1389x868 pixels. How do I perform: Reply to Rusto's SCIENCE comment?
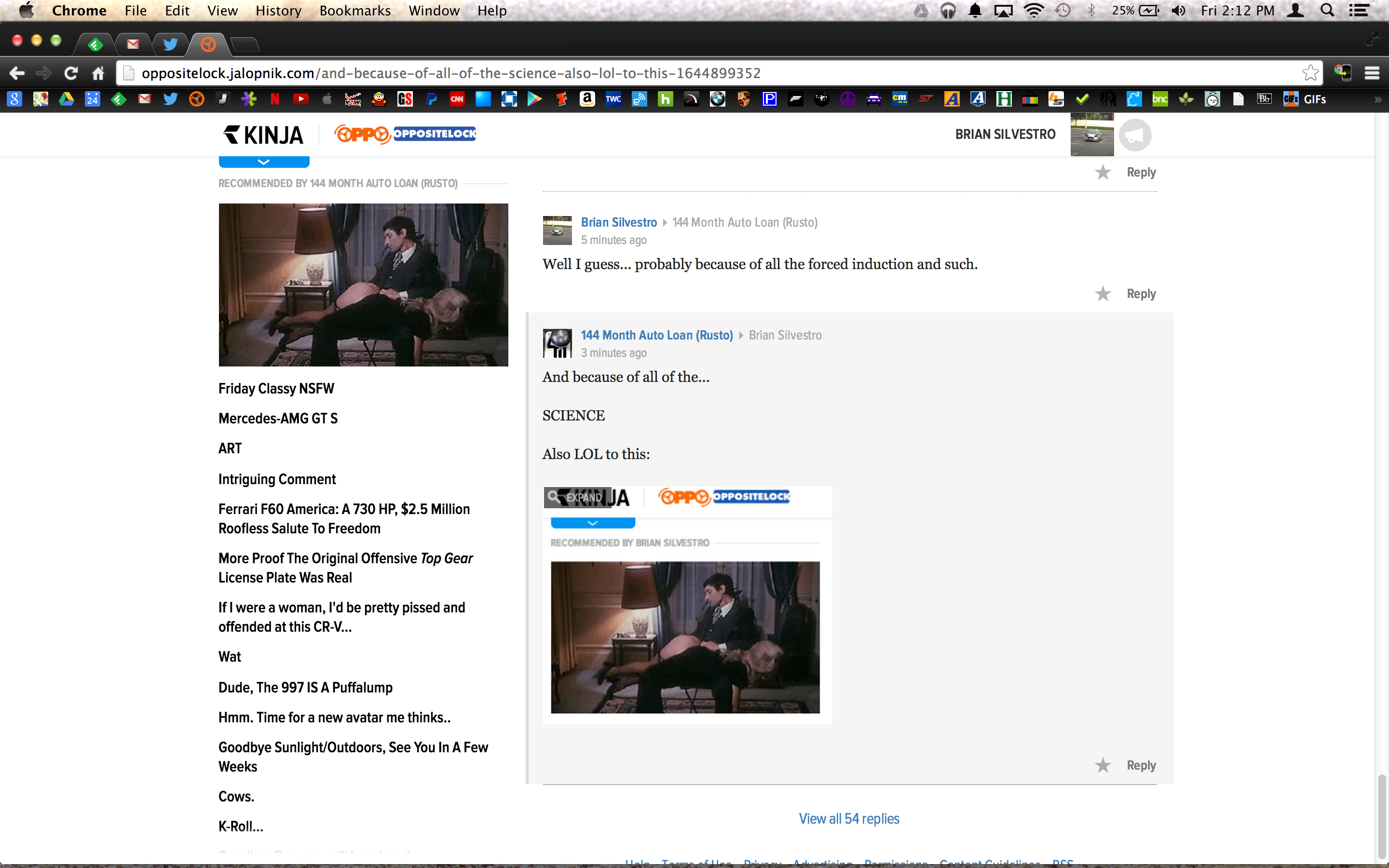pos(1141,765)
